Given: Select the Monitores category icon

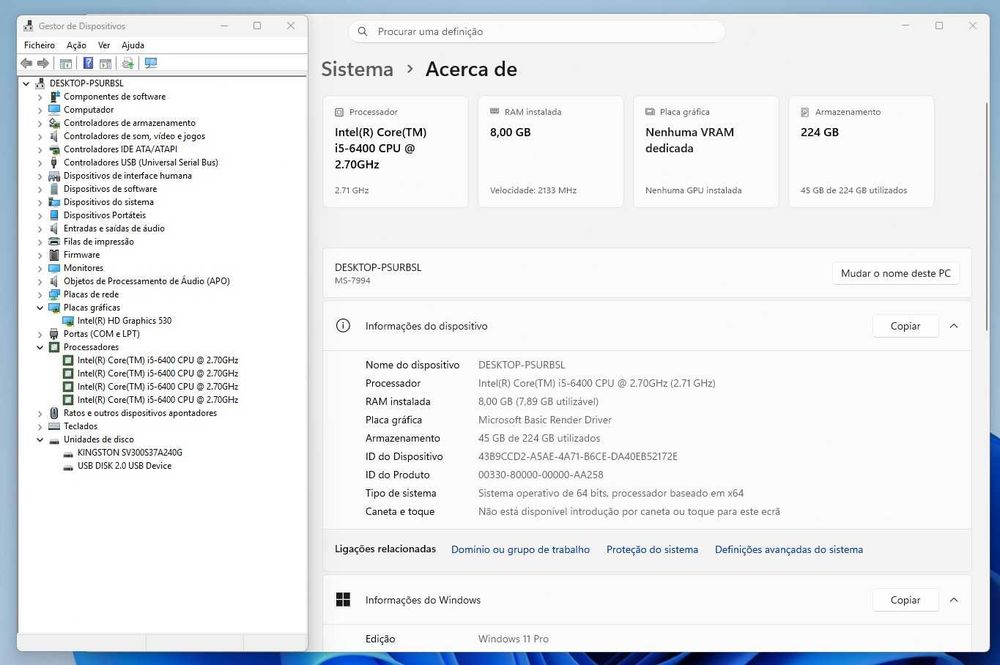Looking at the screenshot, I should (x=54, y=268).
